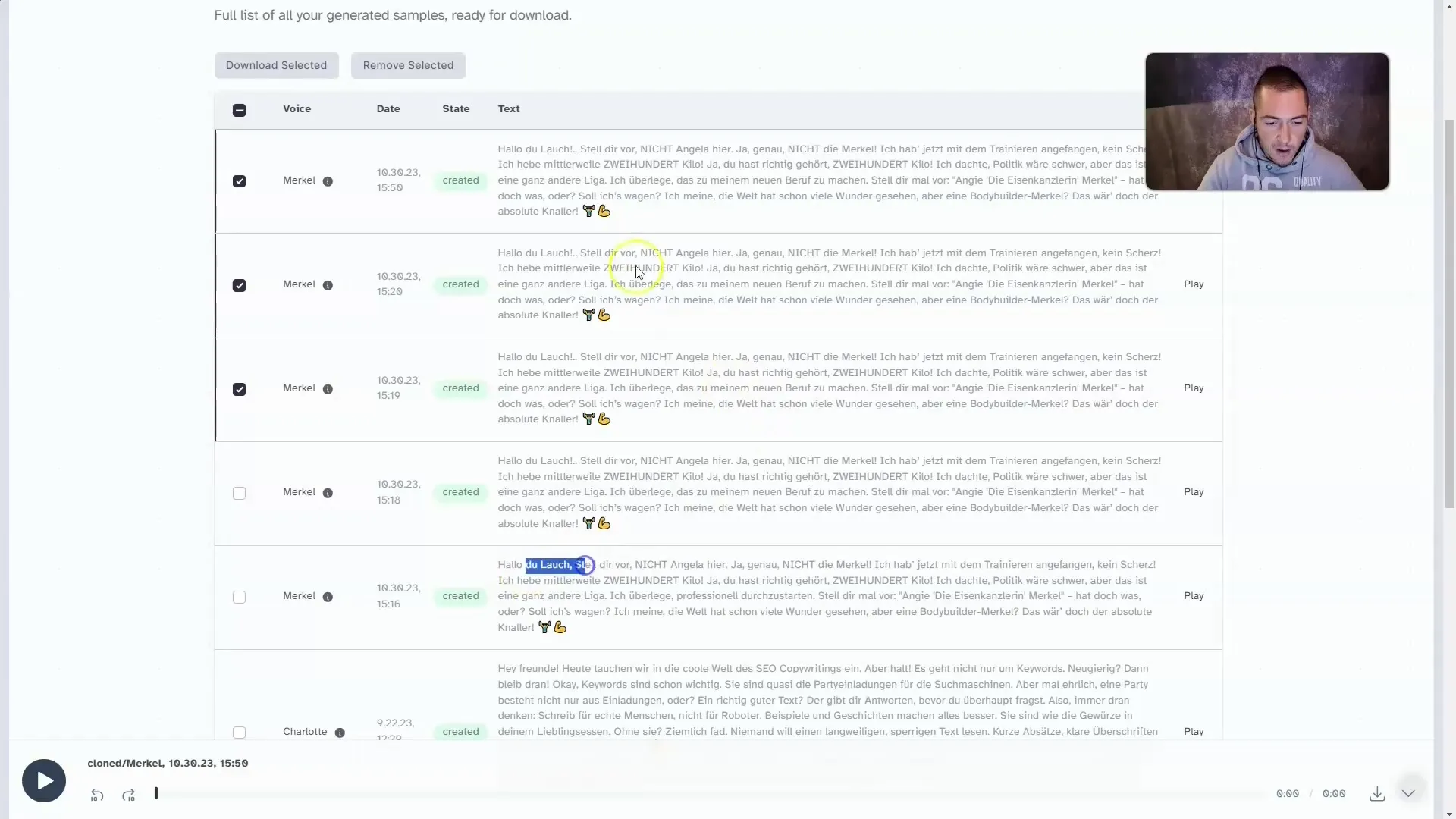Click the Download Selected button
This screenshot has height=819, width=1456.
coord(276,64)
